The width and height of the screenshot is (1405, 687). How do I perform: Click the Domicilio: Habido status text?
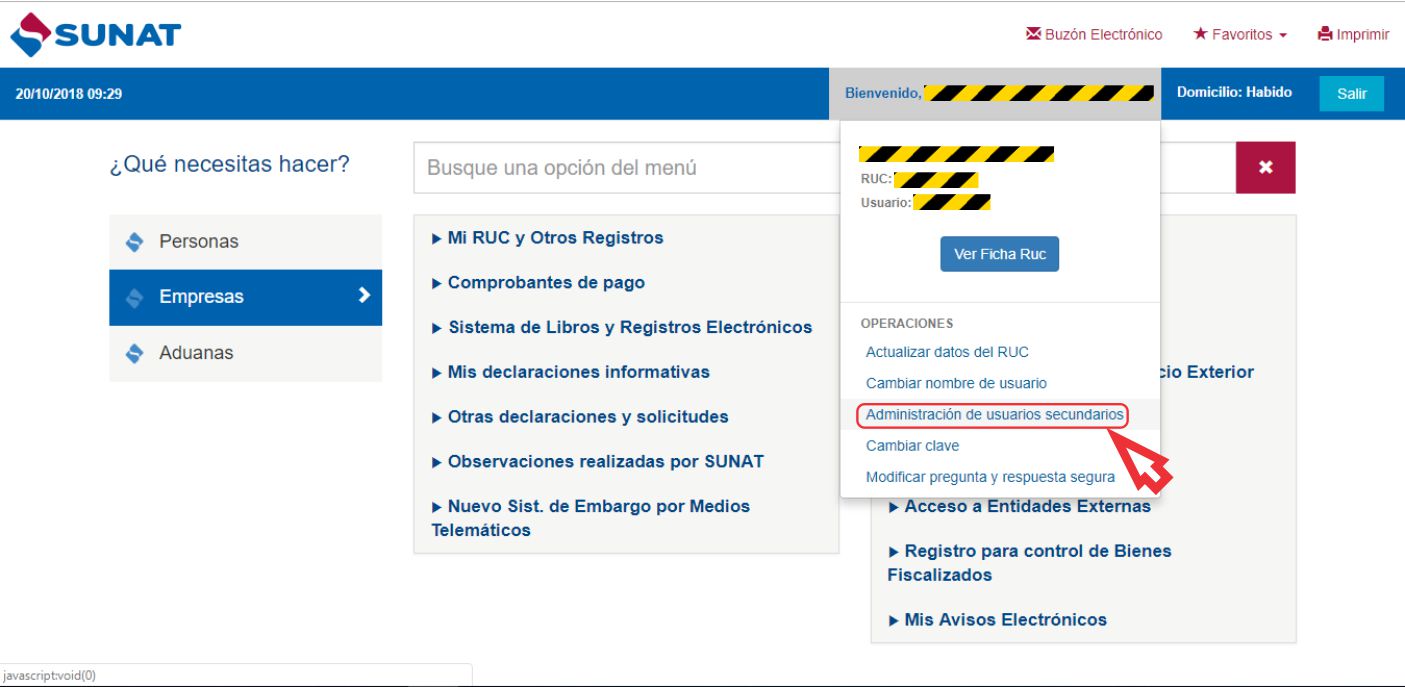click(x=1234, y=92)
